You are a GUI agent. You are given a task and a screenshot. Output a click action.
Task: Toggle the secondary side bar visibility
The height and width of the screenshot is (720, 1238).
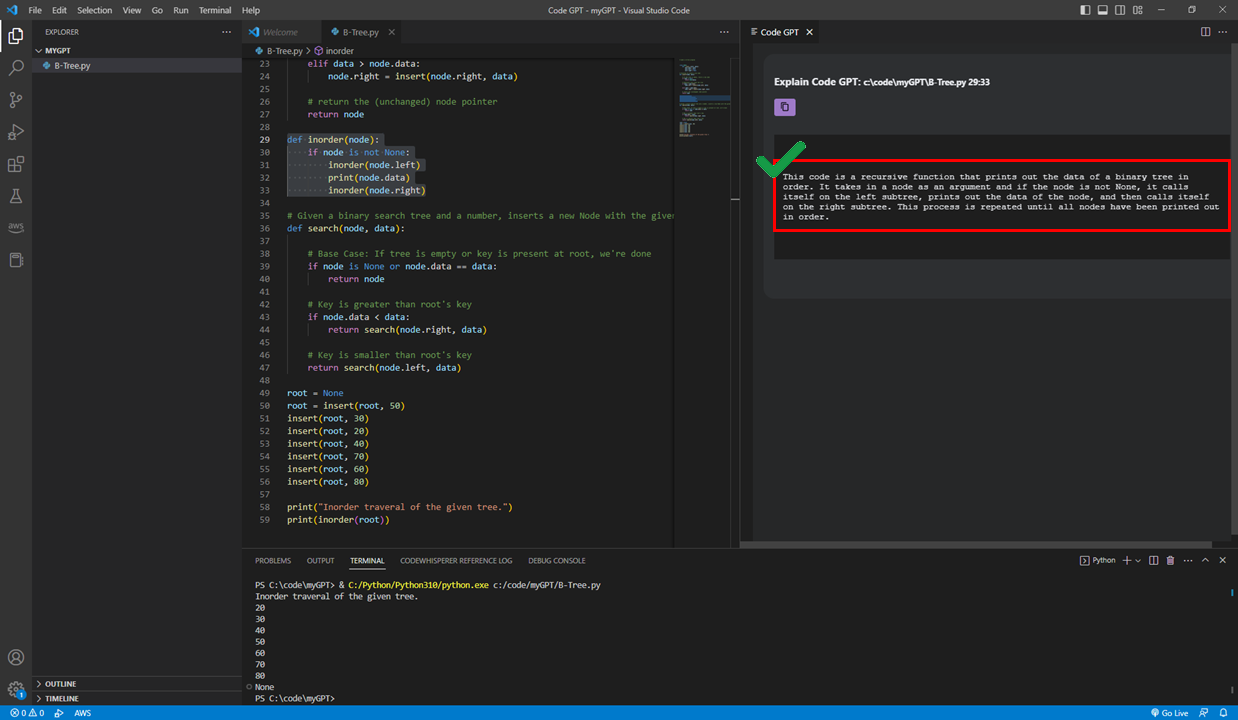(1121, 10)
